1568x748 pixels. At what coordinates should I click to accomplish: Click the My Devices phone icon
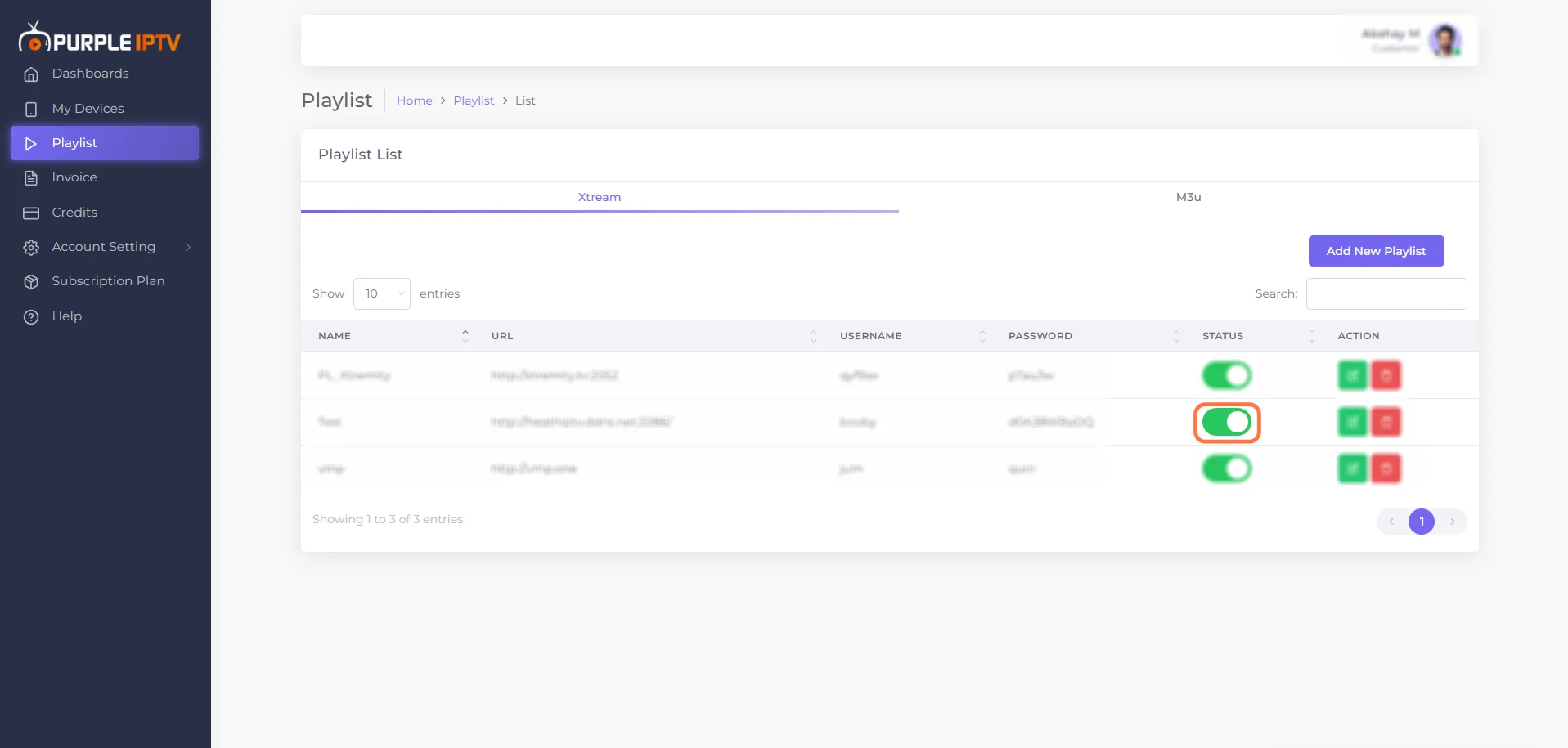pyautogui.click(x=31, y=110)
